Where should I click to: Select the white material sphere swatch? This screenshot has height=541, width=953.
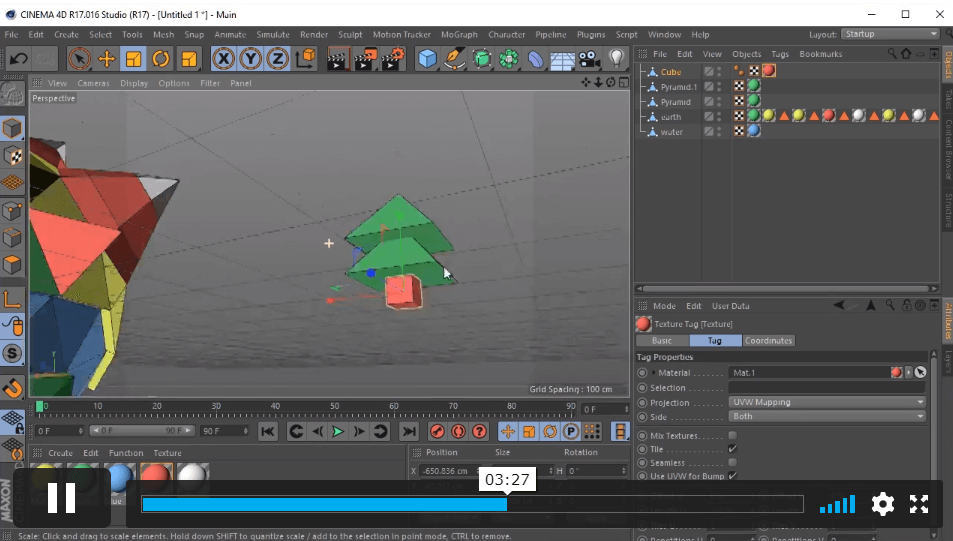193,478
